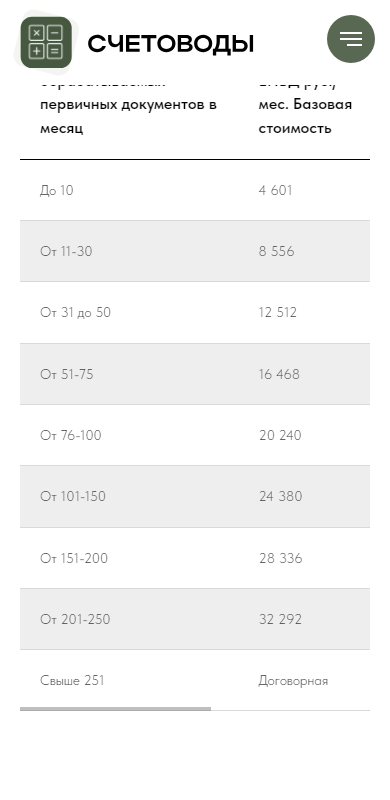390x800 pixels.
Task: Select the От 76-100 row label
Action: click(71, 435)
